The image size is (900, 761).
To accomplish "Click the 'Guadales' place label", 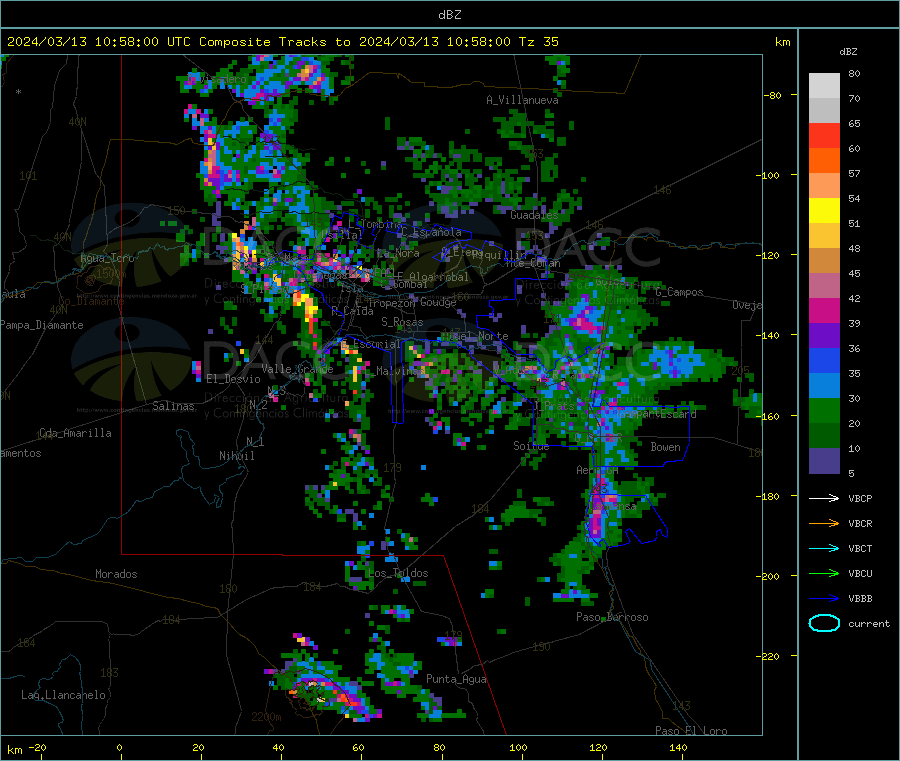I will [x=534, y=215].
